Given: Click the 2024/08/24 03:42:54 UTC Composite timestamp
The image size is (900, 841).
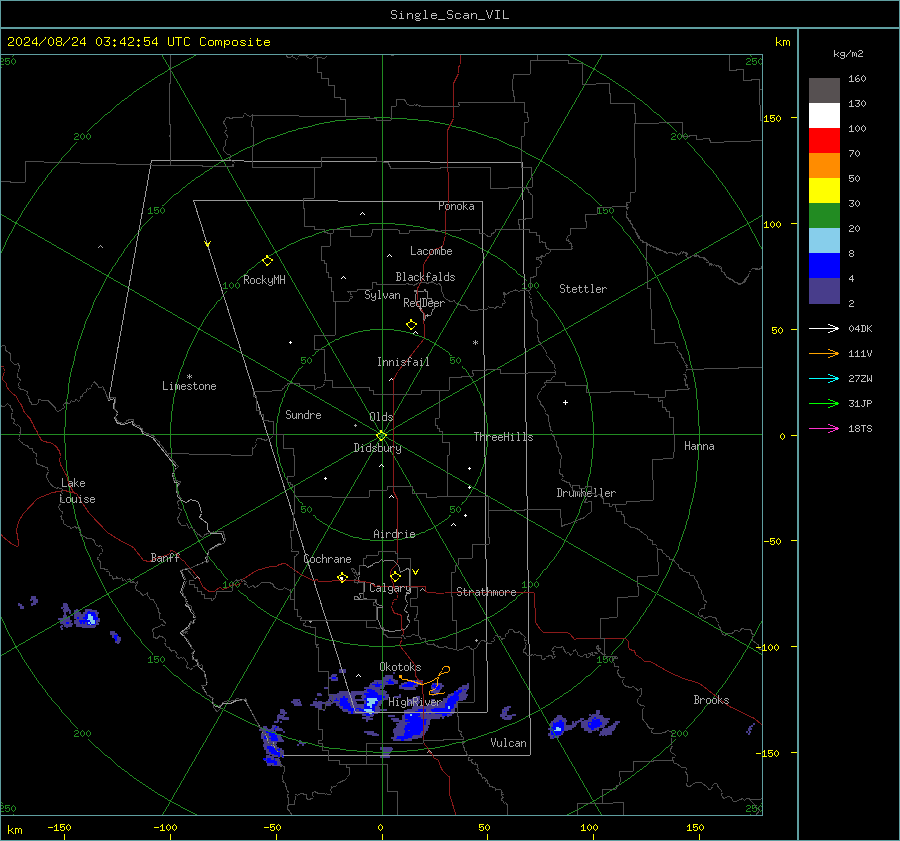Looking at the screenshot, I should pos(138,42).
